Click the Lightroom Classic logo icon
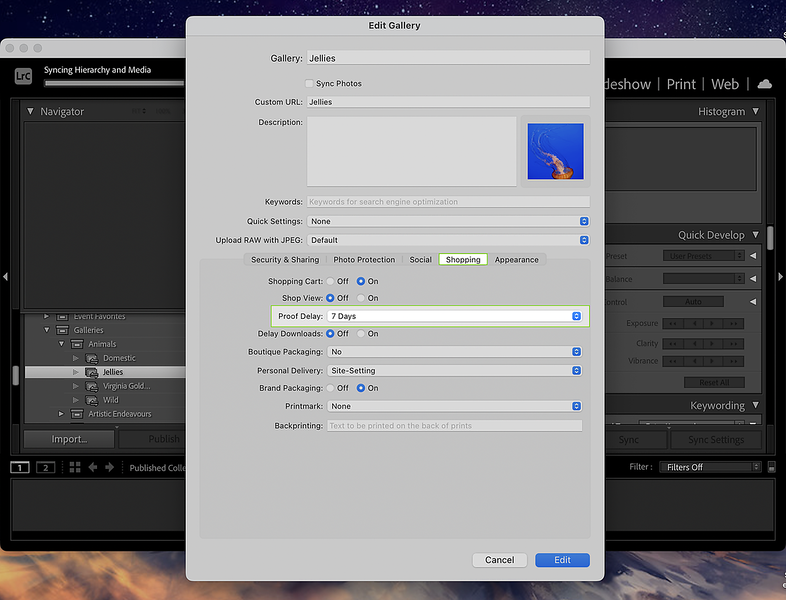The image size is (786, 600). pos(23,76)
